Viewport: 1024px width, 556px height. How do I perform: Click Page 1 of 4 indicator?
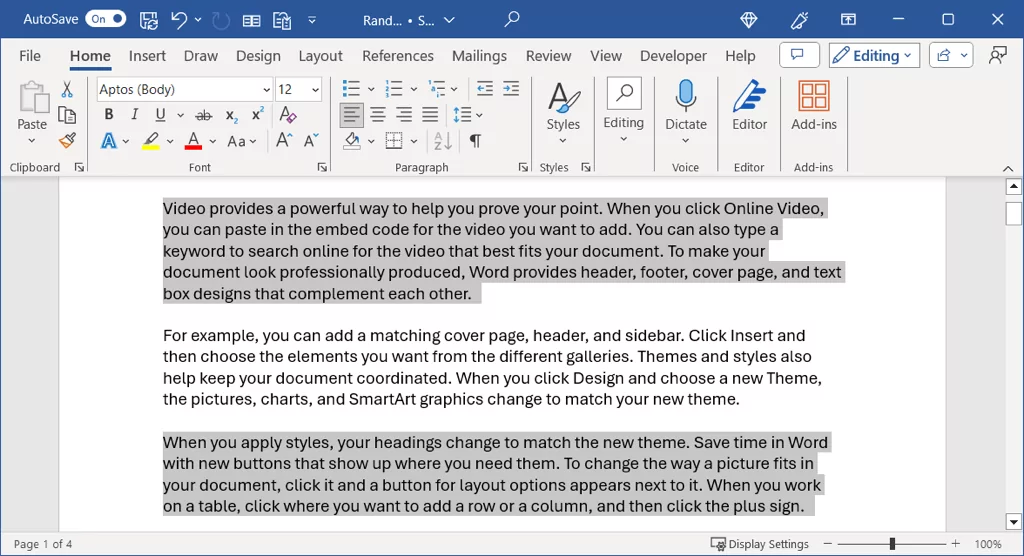43,544
